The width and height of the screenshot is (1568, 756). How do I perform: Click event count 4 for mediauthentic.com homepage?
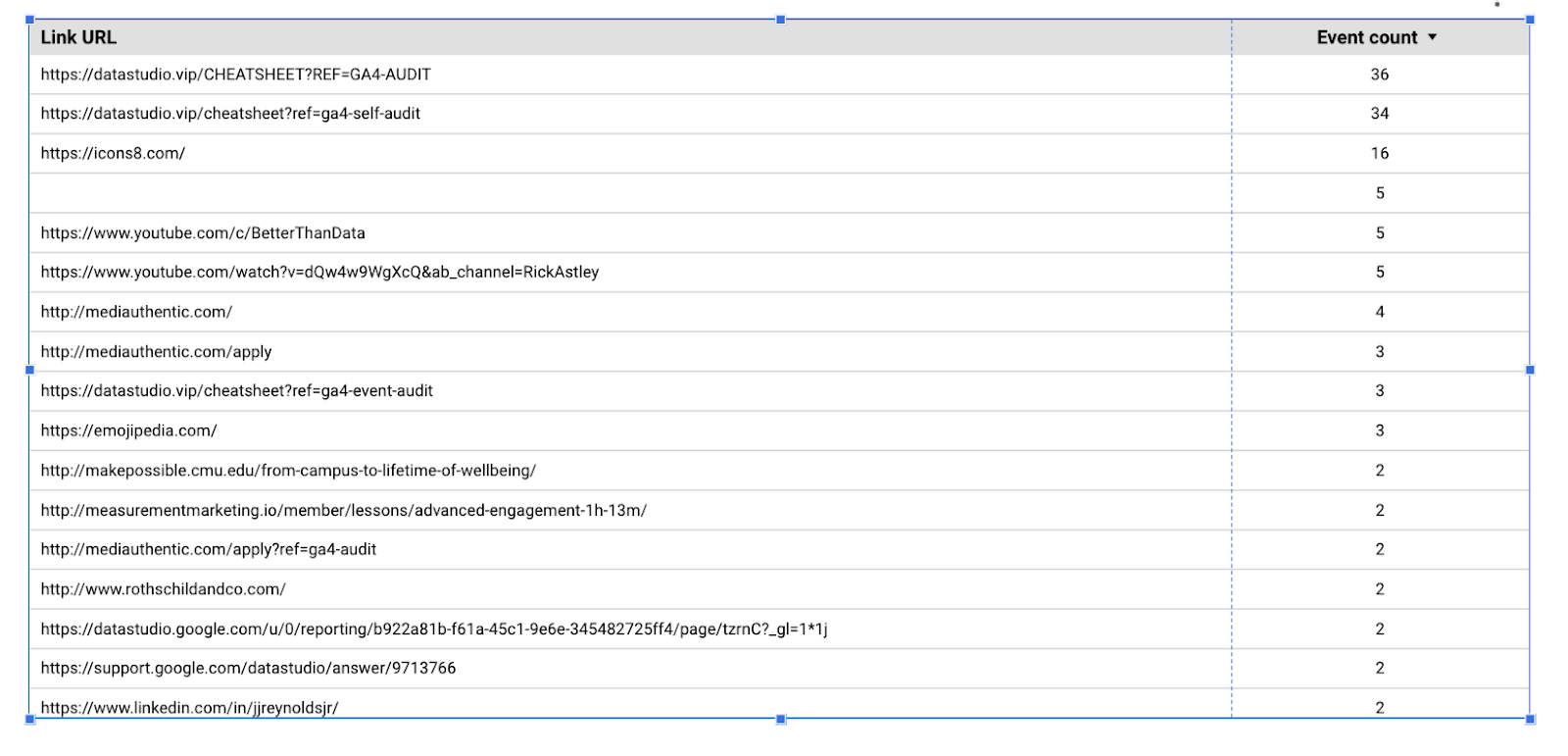pos(1380,312)
